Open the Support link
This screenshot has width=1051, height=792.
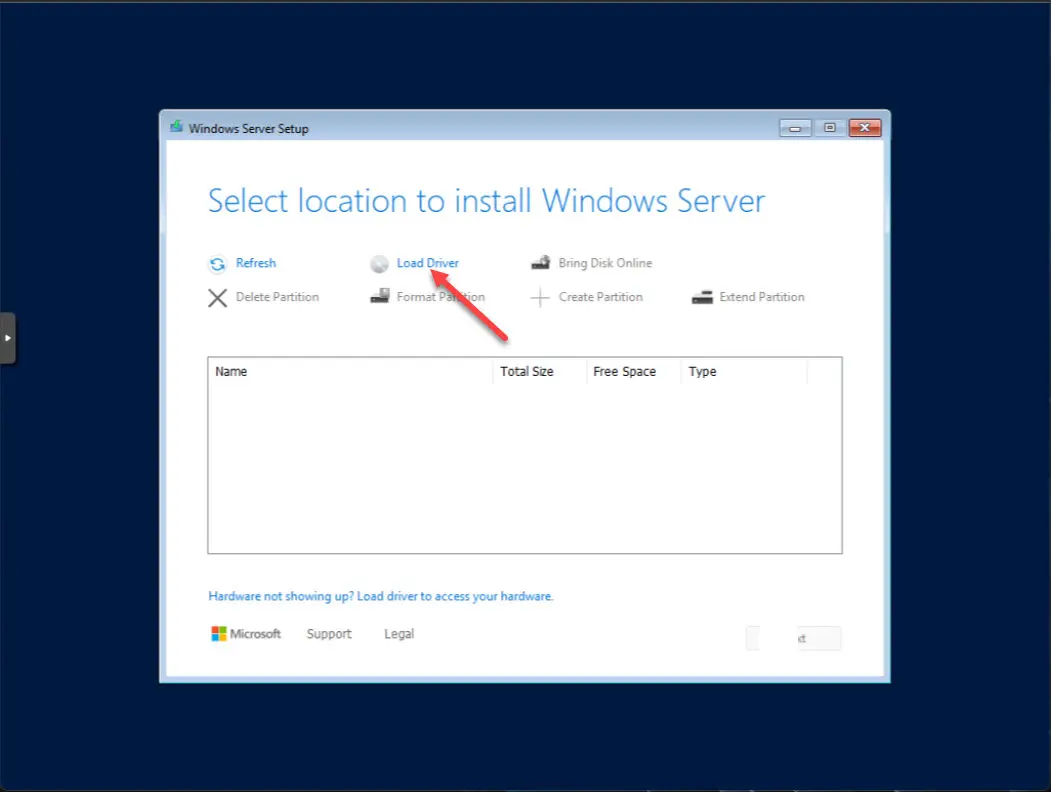pyautogui.click(x=328, y=634)
